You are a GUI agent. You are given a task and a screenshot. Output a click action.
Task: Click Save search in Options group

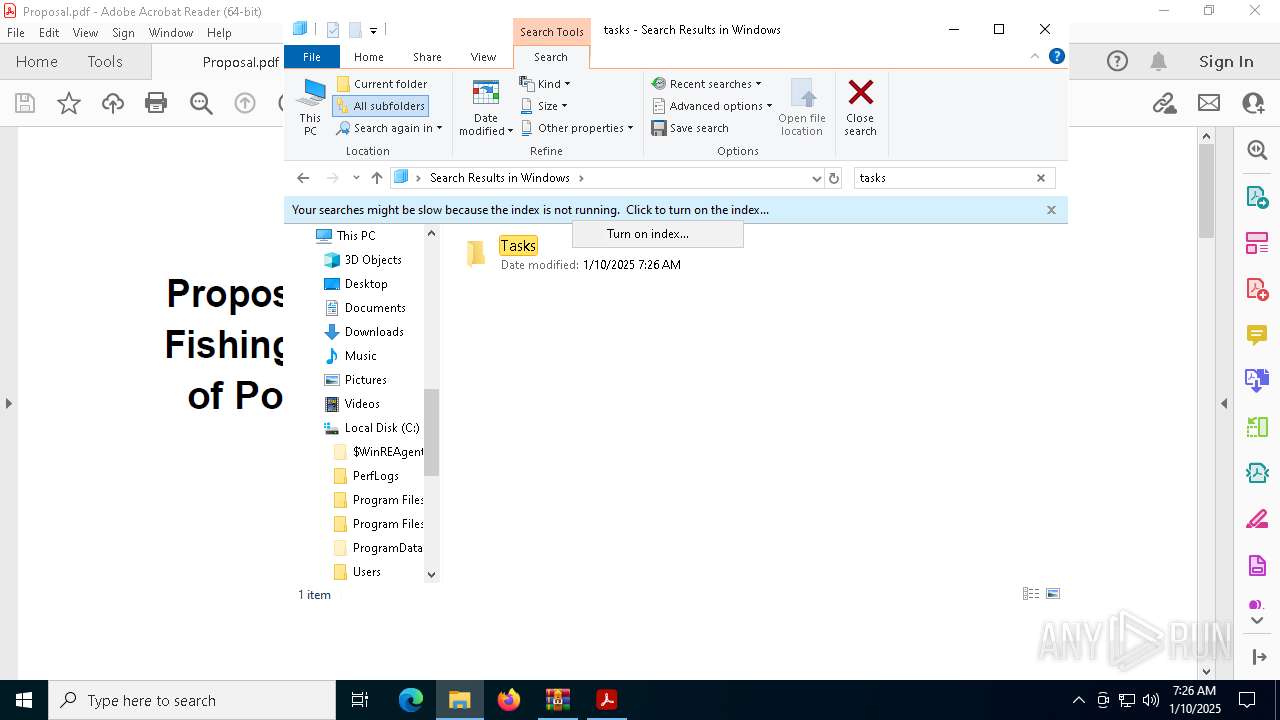[x=690, y=128]
